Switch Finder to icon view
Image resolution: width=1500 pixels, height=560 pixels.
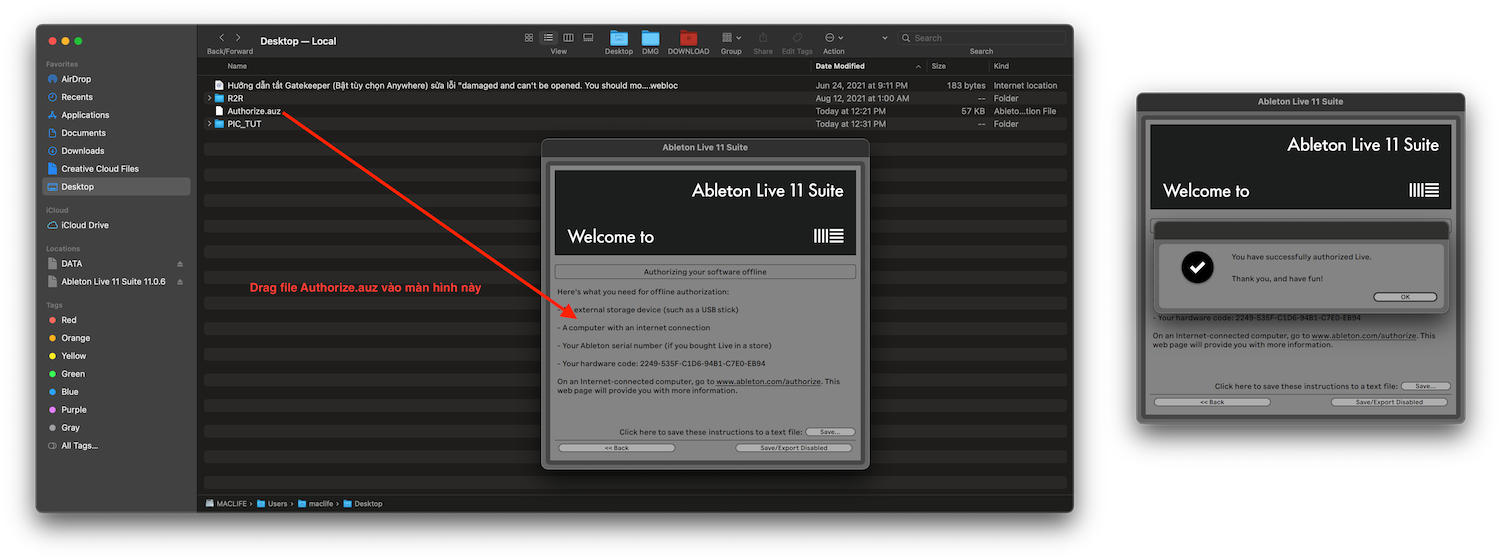[529, 38]
